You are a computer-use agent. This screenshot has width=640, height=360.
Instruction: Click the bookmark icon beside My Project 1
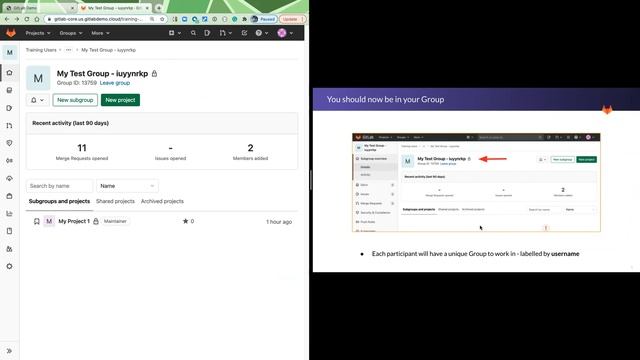tap(37, 221)
